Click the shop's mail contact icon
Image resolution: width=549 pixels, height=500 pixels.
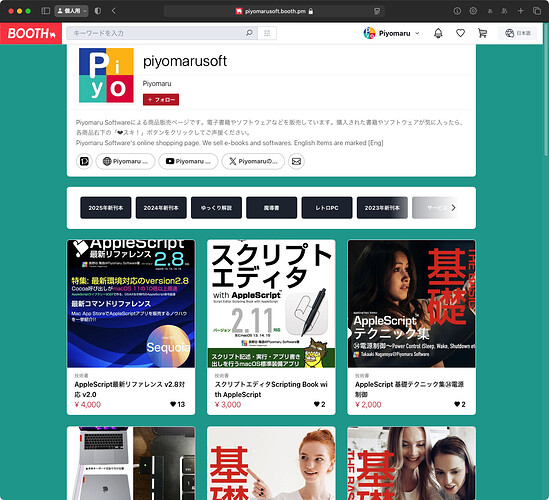point(296,161)
